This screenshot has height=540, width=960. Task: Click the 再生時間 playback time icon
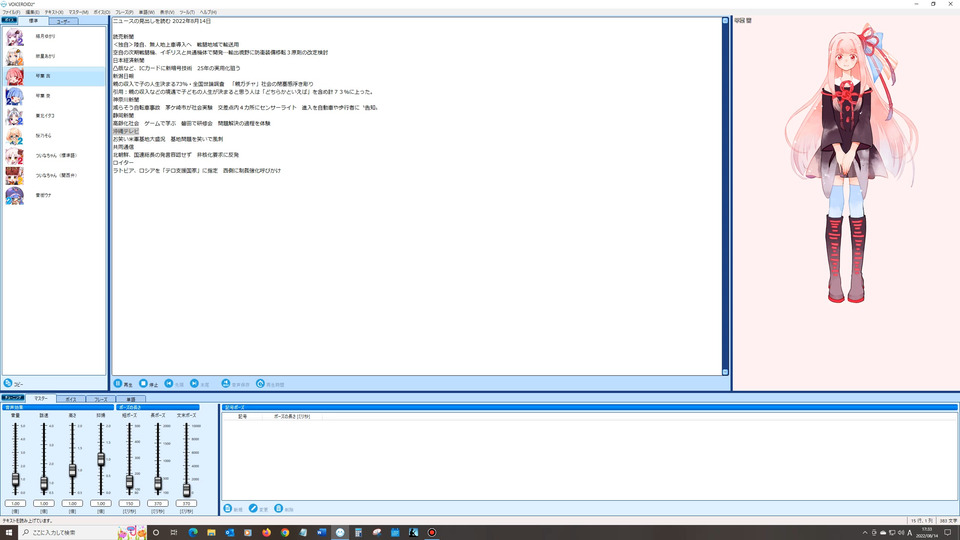260,383
